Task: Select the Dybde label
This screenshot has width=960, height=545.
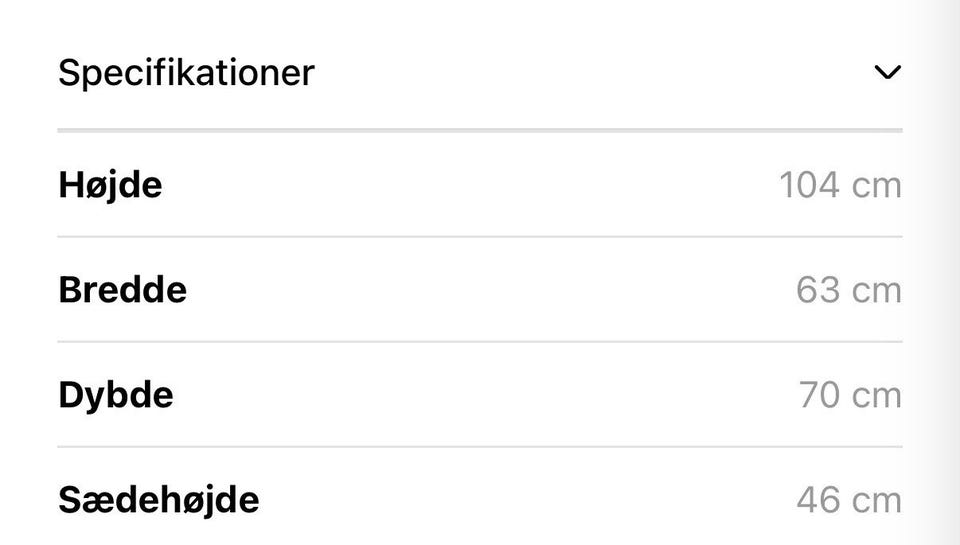Action: [x=116, y=395]
